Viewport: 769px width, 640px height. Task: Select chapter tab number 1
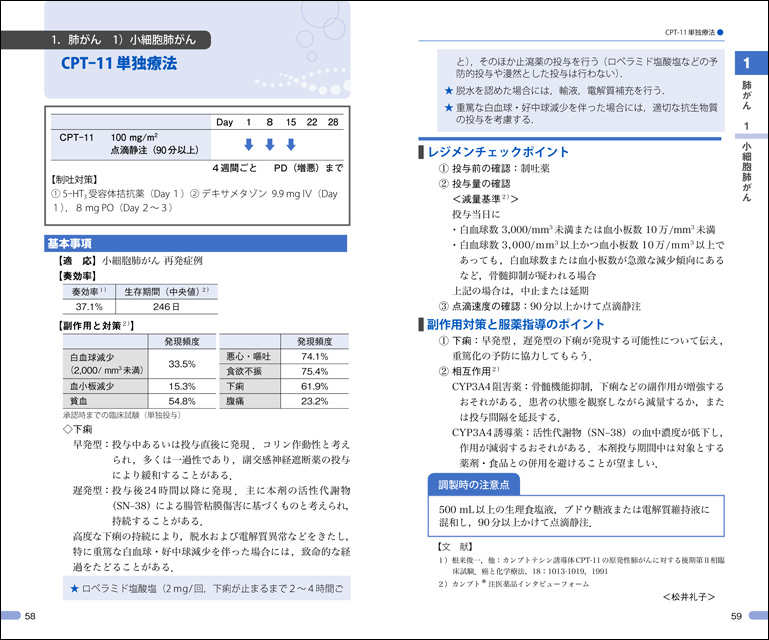click(746, 65)
